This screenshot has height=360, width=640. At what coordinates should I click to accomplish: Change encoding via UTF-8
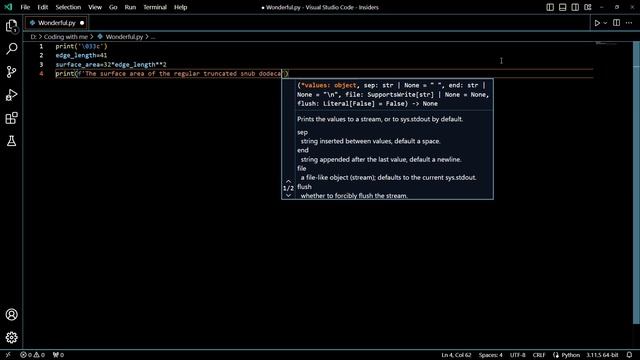click(x=518, y=355)
